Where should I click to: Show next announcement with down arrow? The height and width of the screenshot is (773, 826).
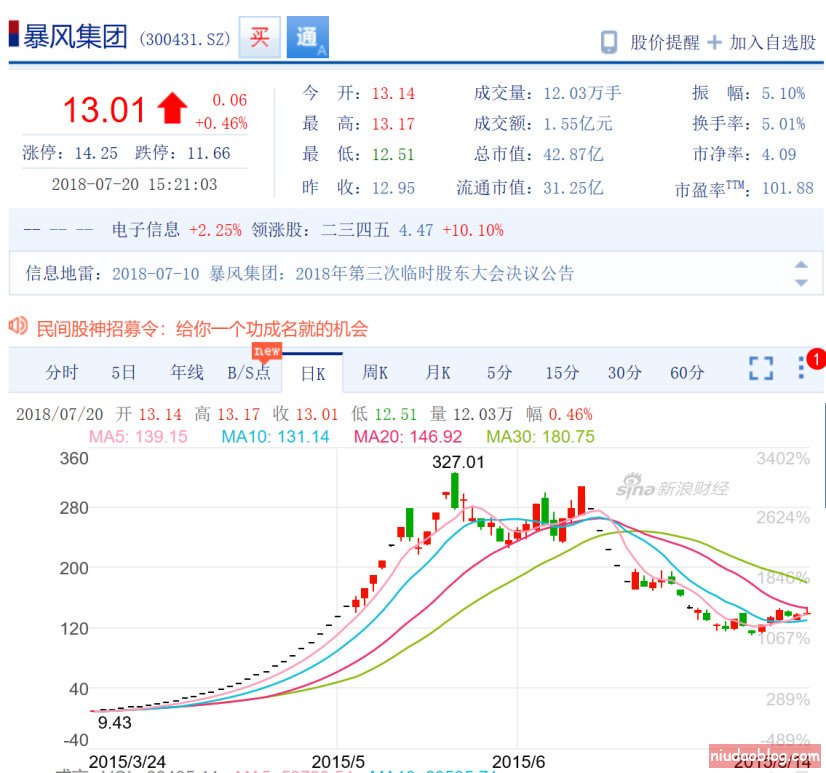[x=801, y=282]
